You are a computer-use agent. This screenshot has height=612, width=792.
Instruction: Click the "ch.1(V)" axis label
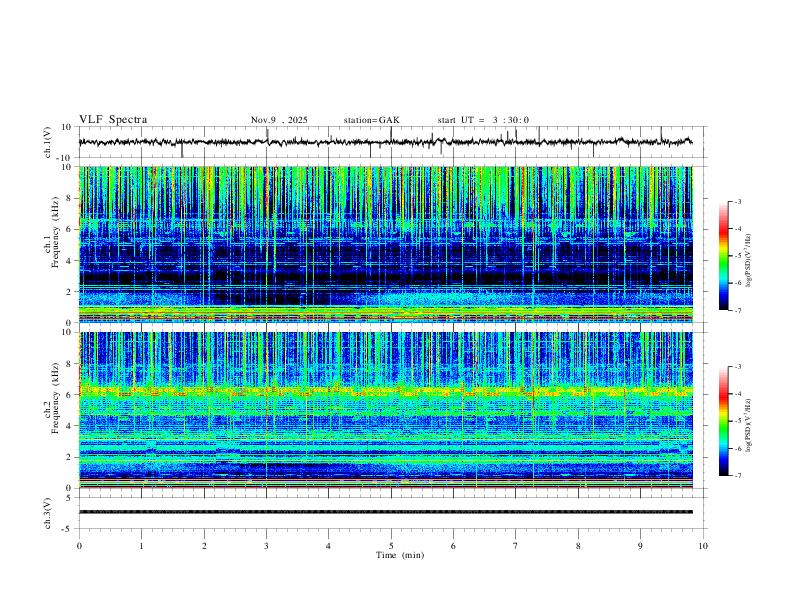click(x=48, y=142)
